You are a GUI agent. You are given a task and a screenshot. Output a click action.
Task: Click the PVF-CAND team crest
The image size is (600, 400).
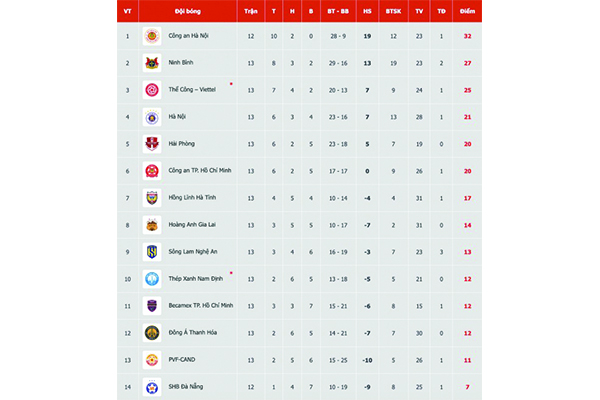click(x=152, y=360)
